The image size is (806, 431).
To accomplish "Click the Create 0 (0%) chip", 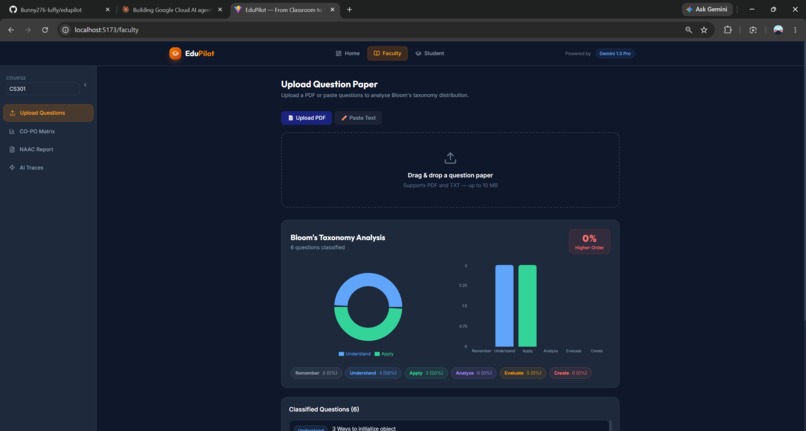I will [x=571, y=373].
